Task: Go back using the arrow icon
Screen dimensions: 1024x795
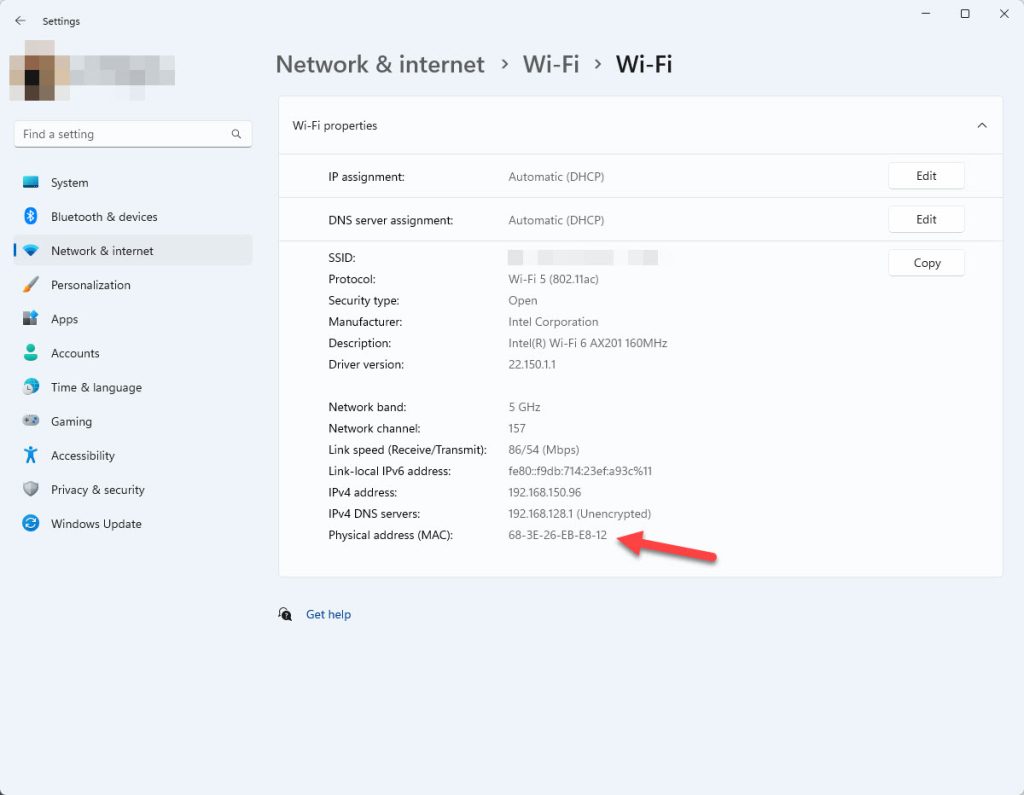Action: click(x=20, y=20)
